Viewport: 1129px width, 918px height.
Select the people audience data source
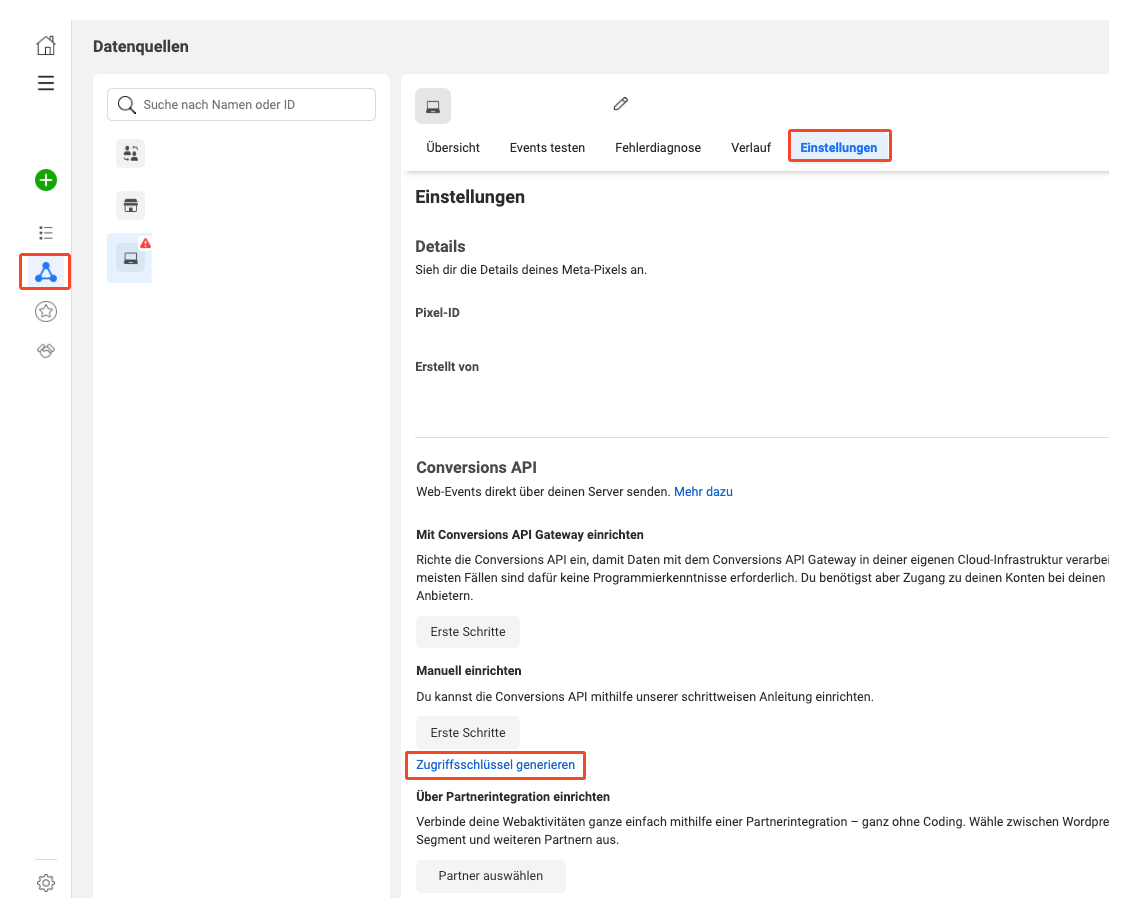[x=130, y=154]
